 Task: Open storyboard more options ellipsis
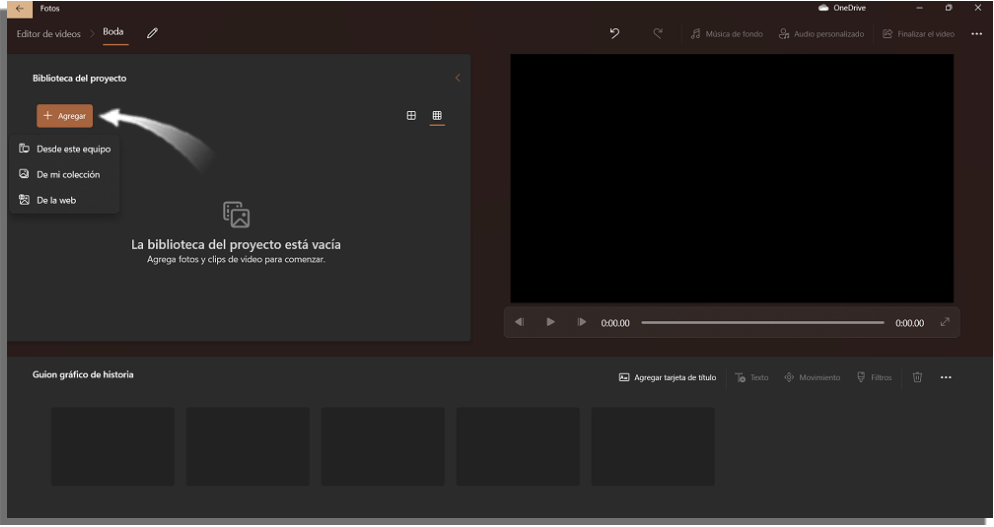946,377
